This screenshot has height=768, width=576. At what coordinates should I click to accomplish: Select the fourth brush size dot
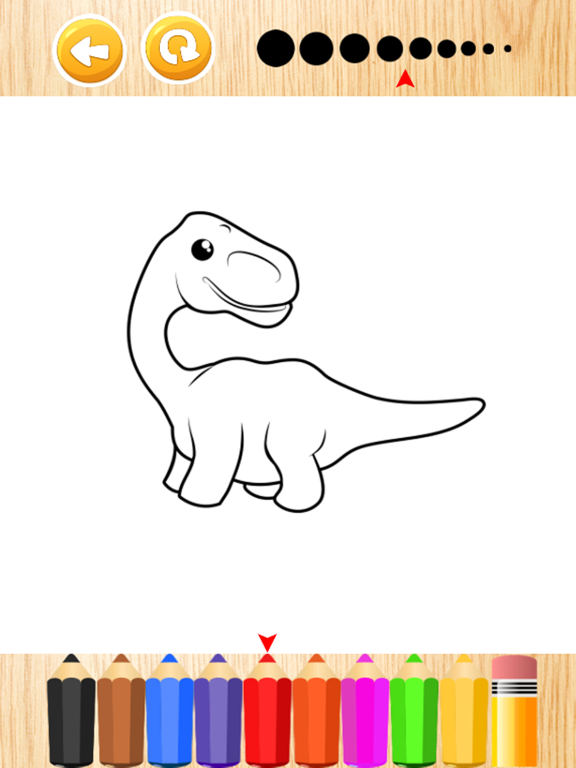(x=390, y=48)
